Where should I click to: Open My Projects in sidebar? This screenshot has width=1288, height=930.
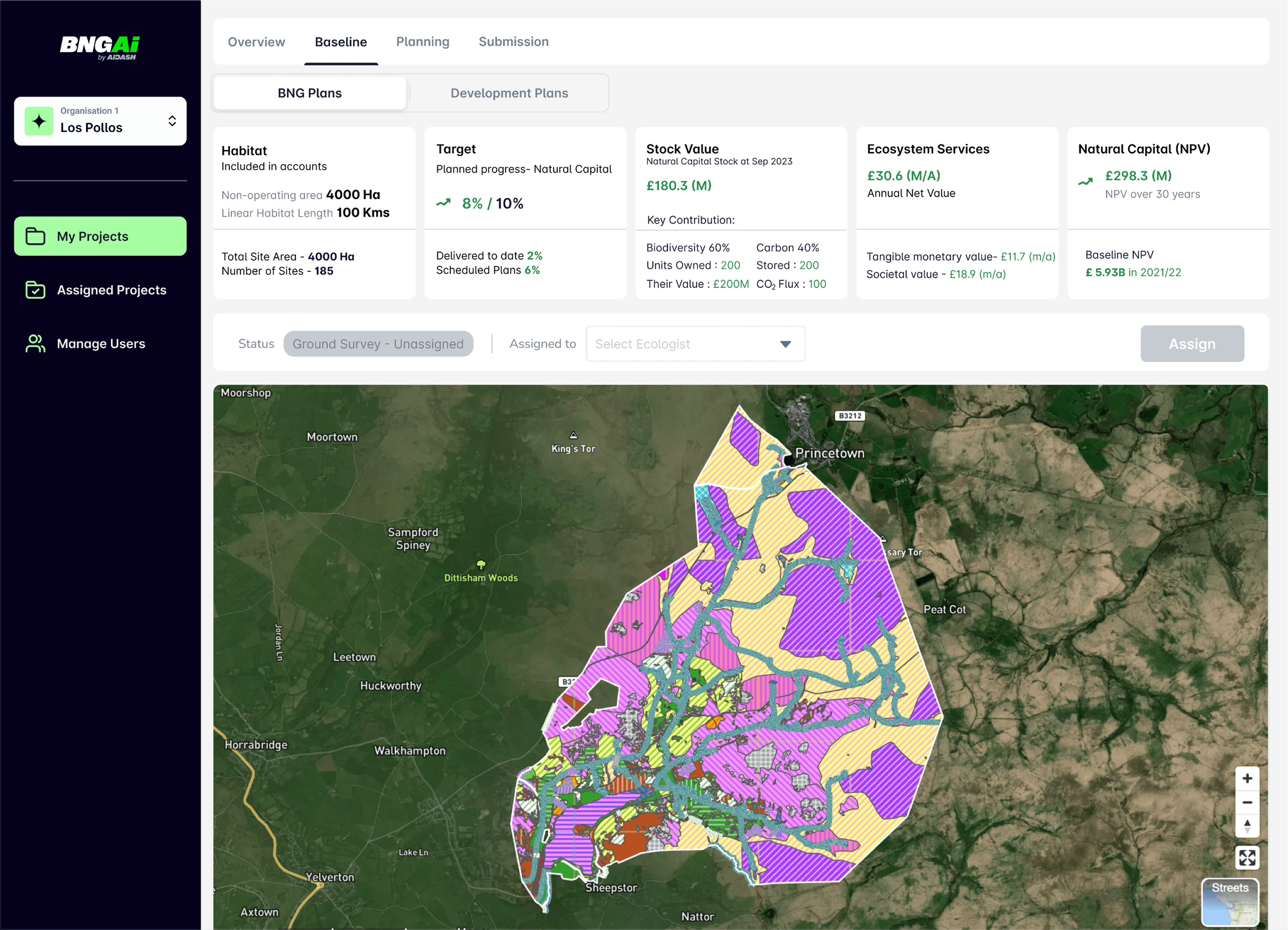tap(100, 236)
